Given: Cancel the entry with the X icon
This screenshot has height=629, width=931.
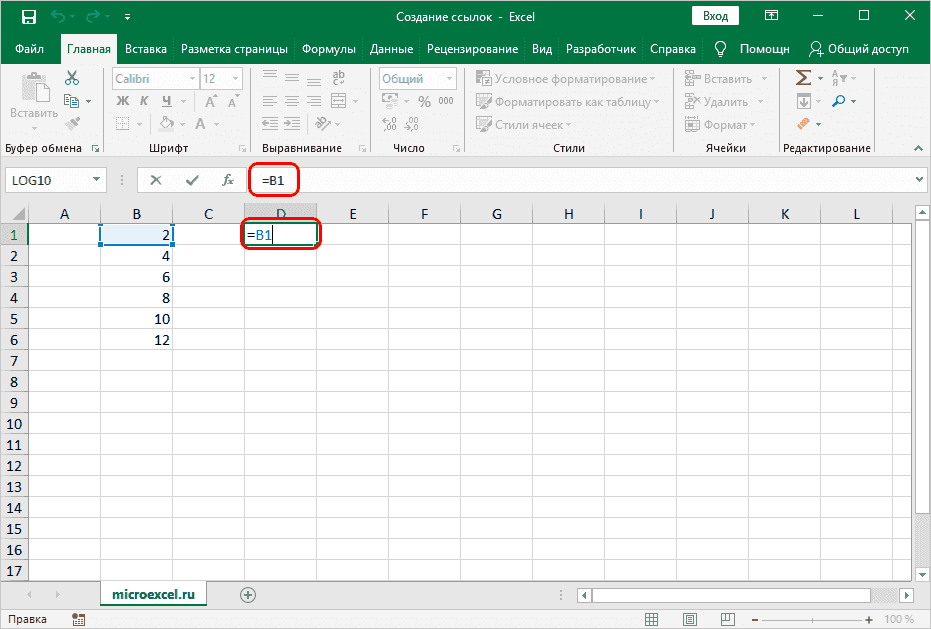Looking at the screenshot, I should coord(155,180).
